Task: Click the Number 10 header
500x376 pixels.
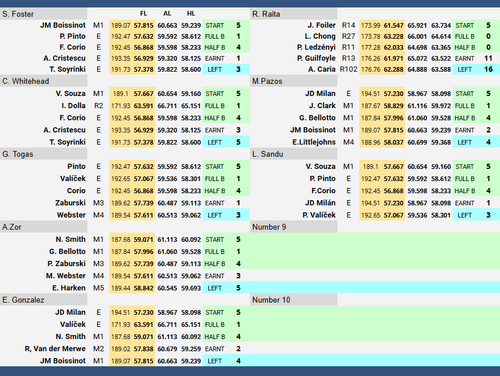Action: click(294, 300)
